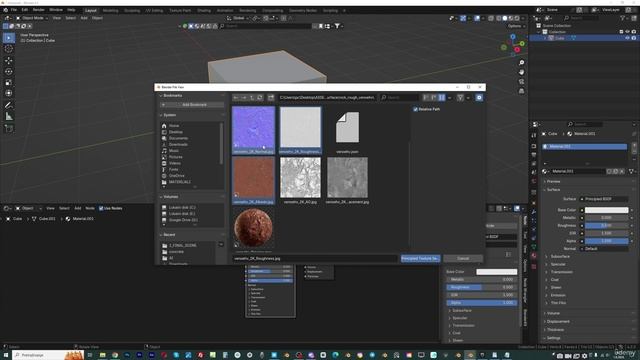
Task: Open Global transform orientation dropdown
Action: click(238, 18)
